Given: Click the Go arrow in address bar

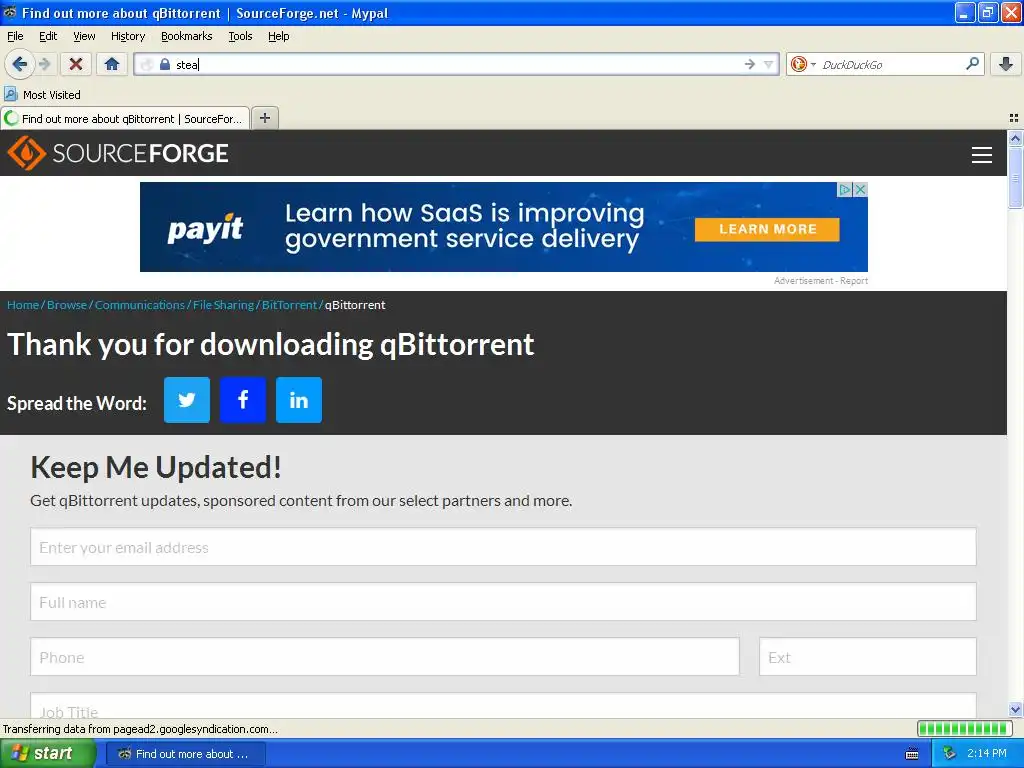Looking at the screenshot, I should pyautogui.click(x=750, y=64).
